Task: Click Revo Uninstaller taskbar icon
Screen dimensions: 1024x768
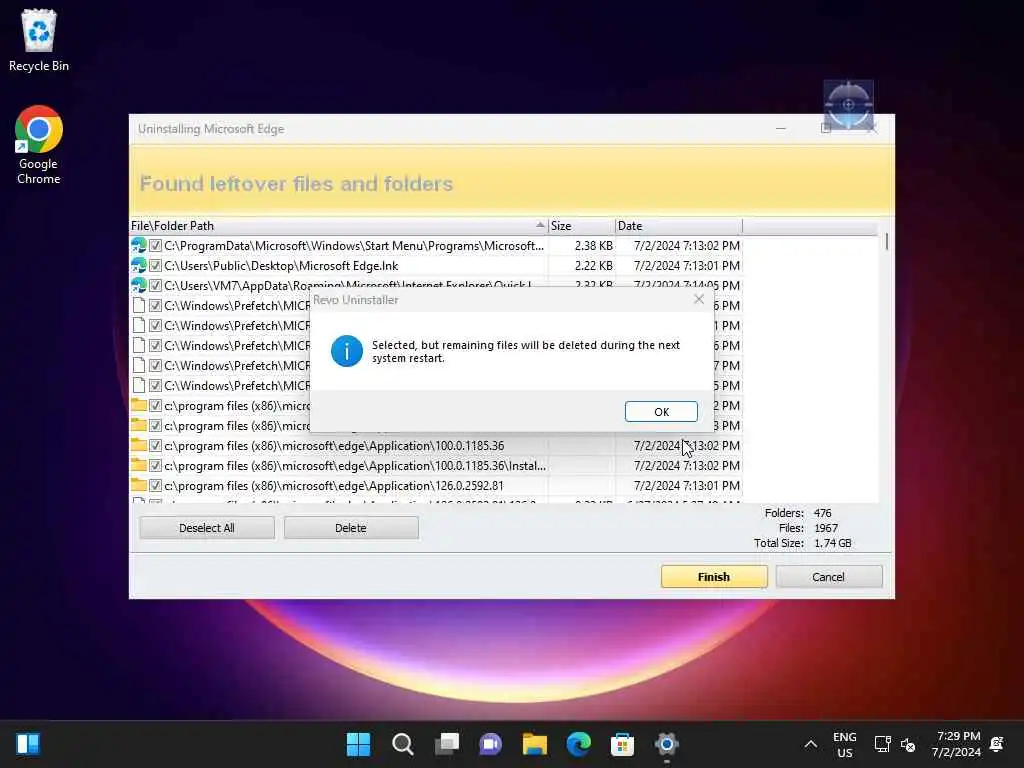Action: 667,744
